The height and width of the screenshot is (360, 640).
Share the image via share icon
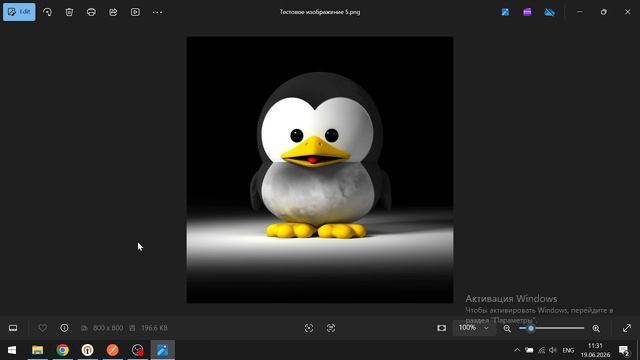[x=113, y=12]
